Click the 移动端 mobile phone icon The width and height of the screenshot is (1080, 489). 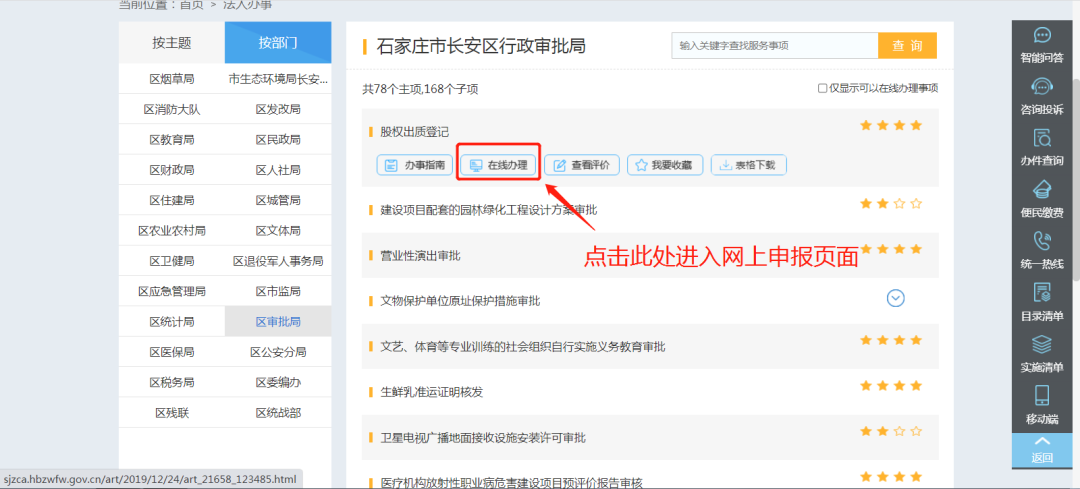(x=1042, y=395)
